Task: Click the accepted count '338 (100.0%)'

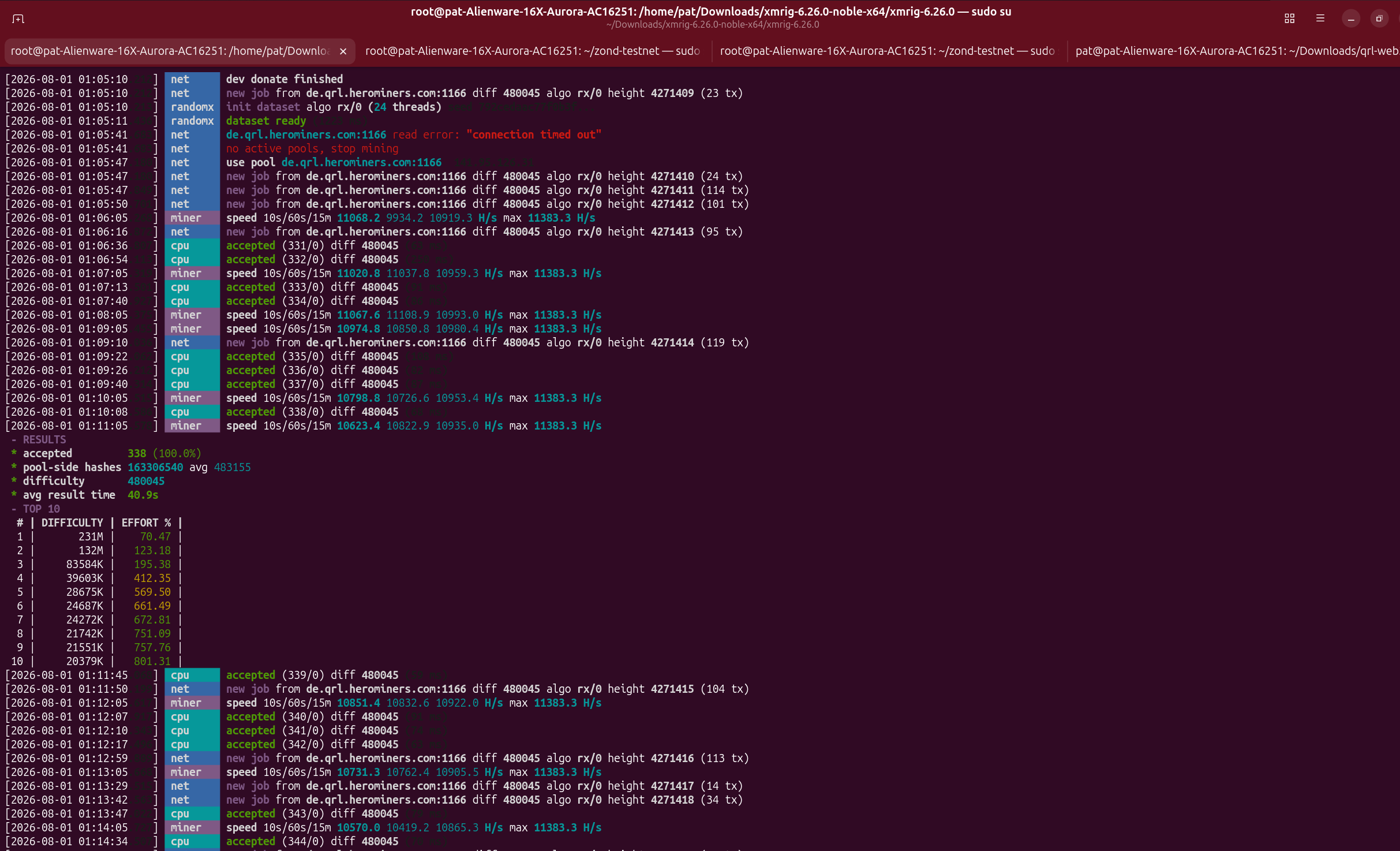Action: click(x=164, y=453)
